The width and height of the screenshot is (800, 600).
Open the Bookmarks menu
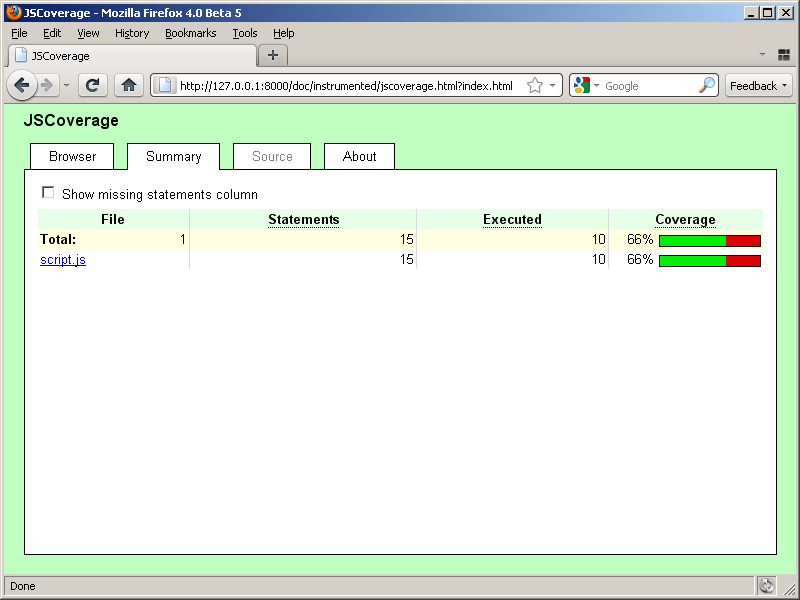(191, 33)
